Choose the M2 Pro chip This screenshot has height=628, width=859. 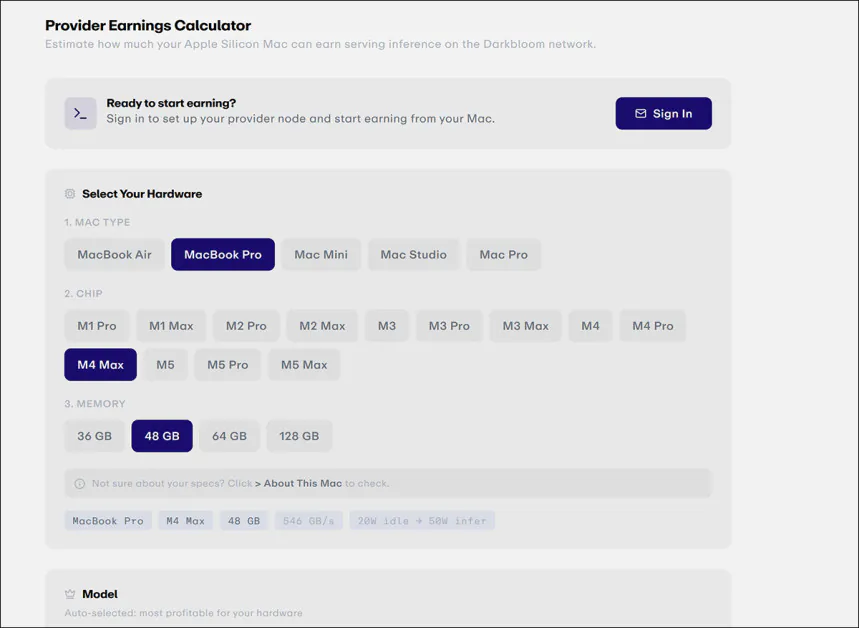click(x=246, y=326)
